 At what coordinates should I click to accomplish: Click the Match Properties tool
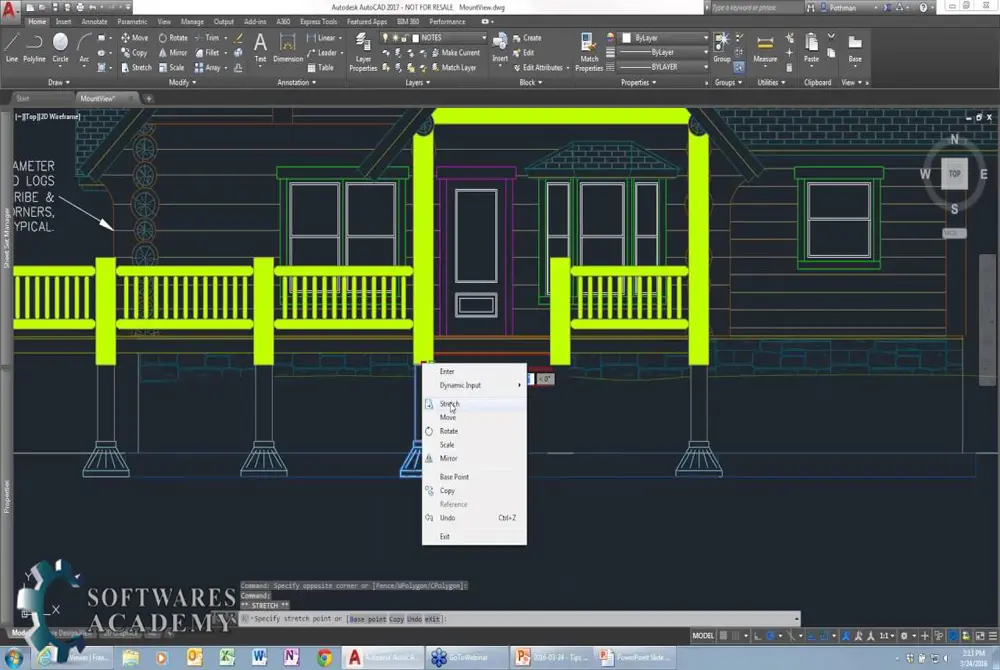pos(589,52)
